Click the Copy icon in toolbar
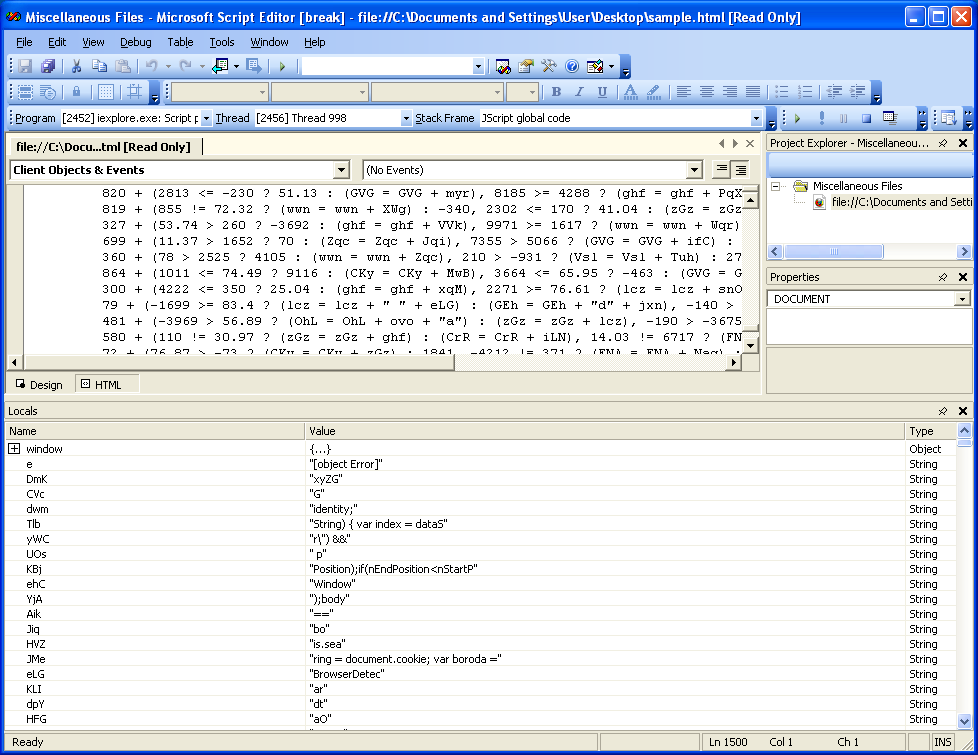 pyautogui.click(x=99, y=66)
